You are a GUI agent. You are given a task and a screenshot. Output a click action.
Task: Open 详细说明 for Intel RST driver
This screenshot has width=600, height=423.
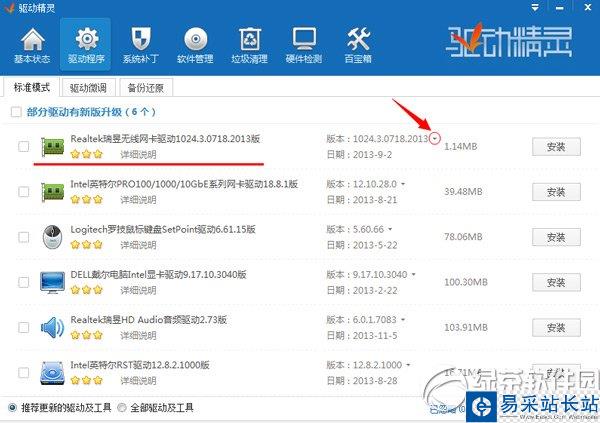[x=139, y=381]
